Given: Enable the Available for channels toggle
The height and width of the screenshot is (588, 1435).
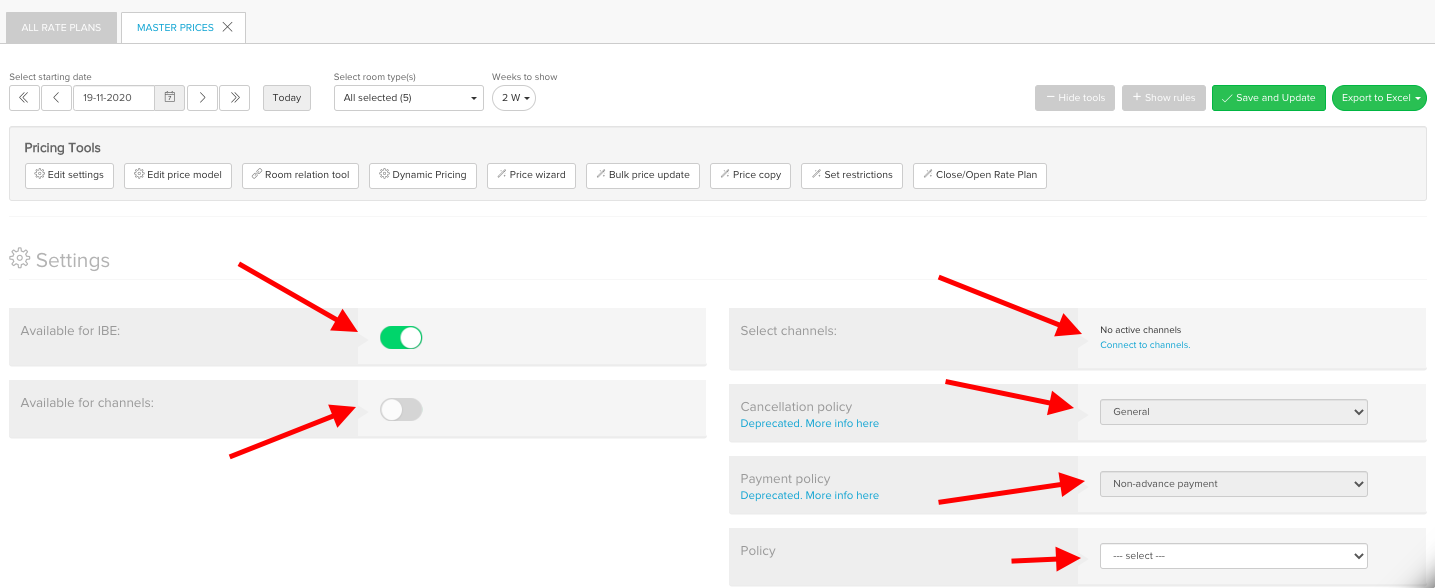Looking at the screenshot, I should 401,409.
